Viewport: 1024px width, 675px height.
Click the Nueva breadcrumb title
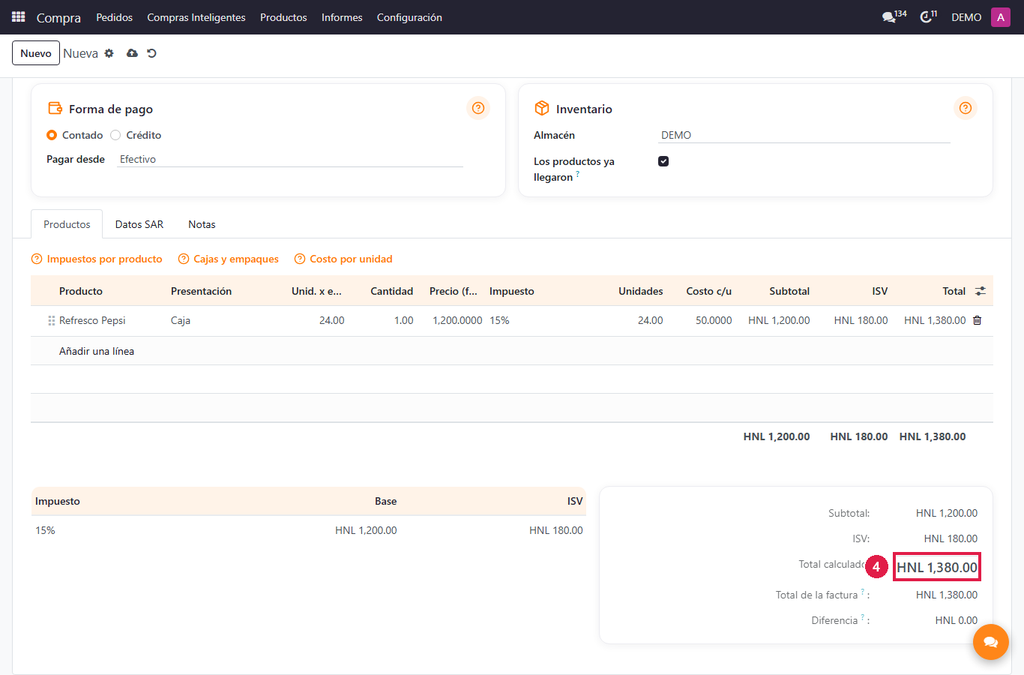point(80,54)
